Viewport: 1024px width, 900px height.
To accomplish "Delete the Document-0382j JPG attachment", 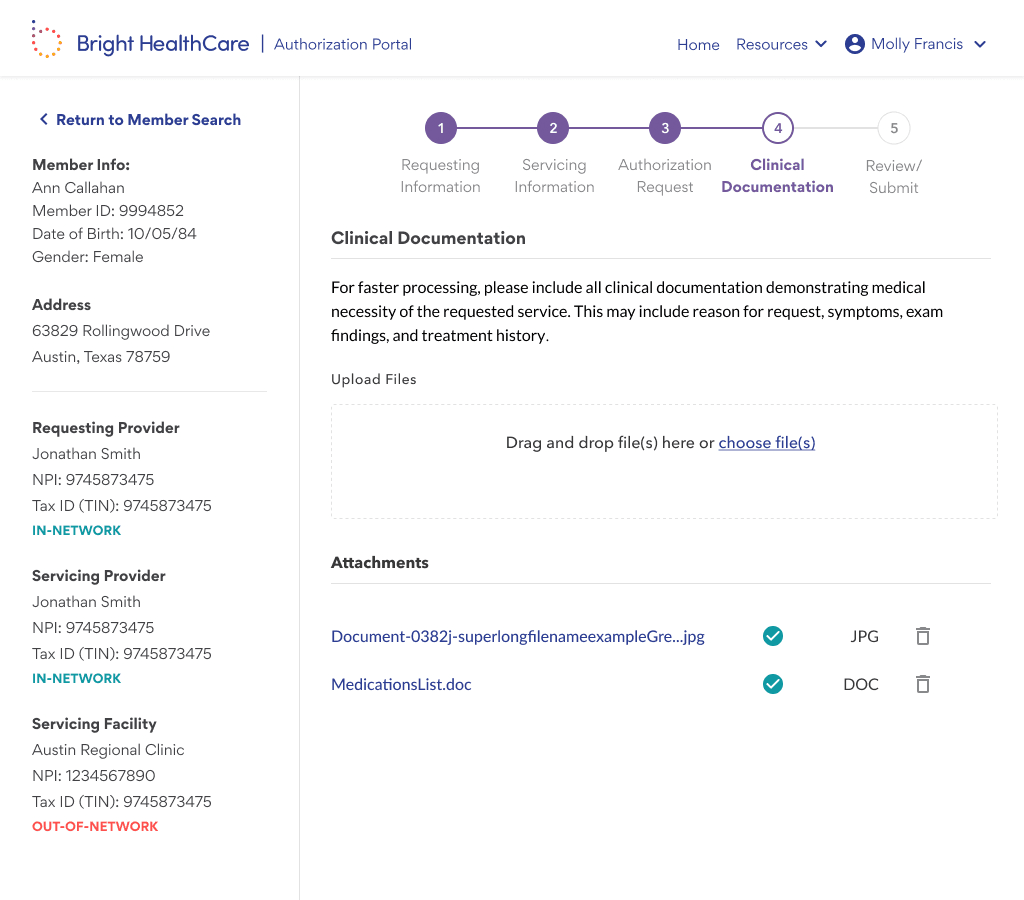I will point(922,636).
